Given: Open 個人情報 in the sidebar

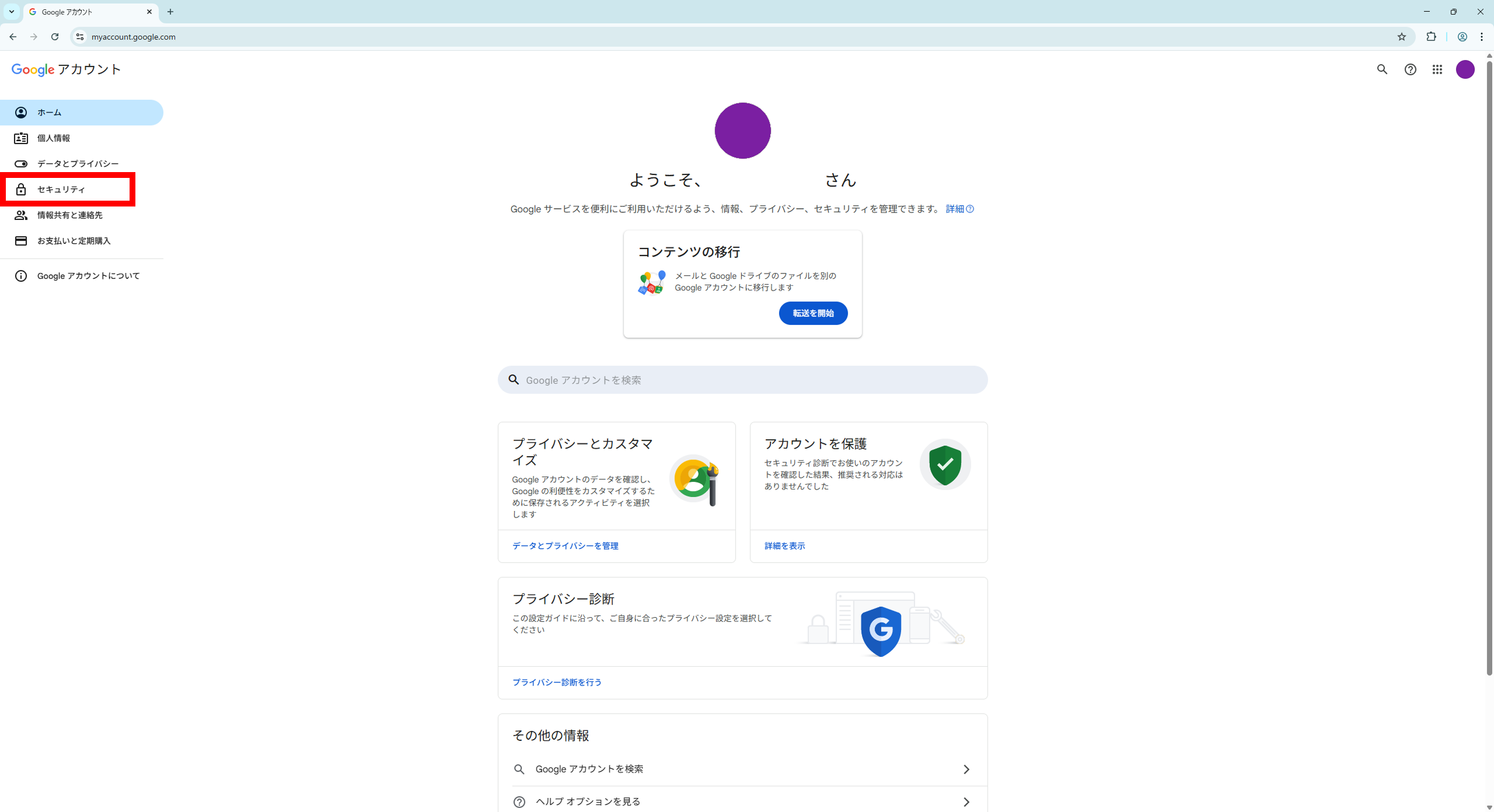Looking at the screenshot, I should coord(81,138).
